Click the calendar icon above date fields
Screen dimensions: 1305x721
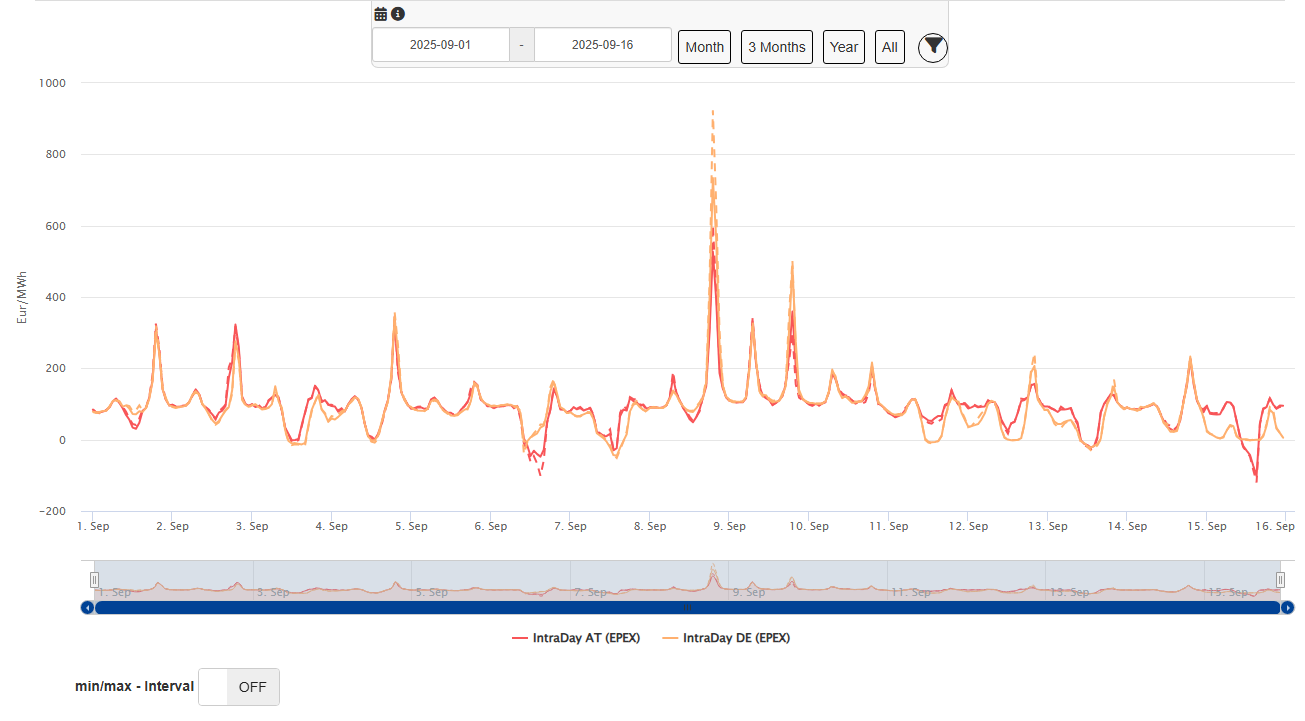381,14
